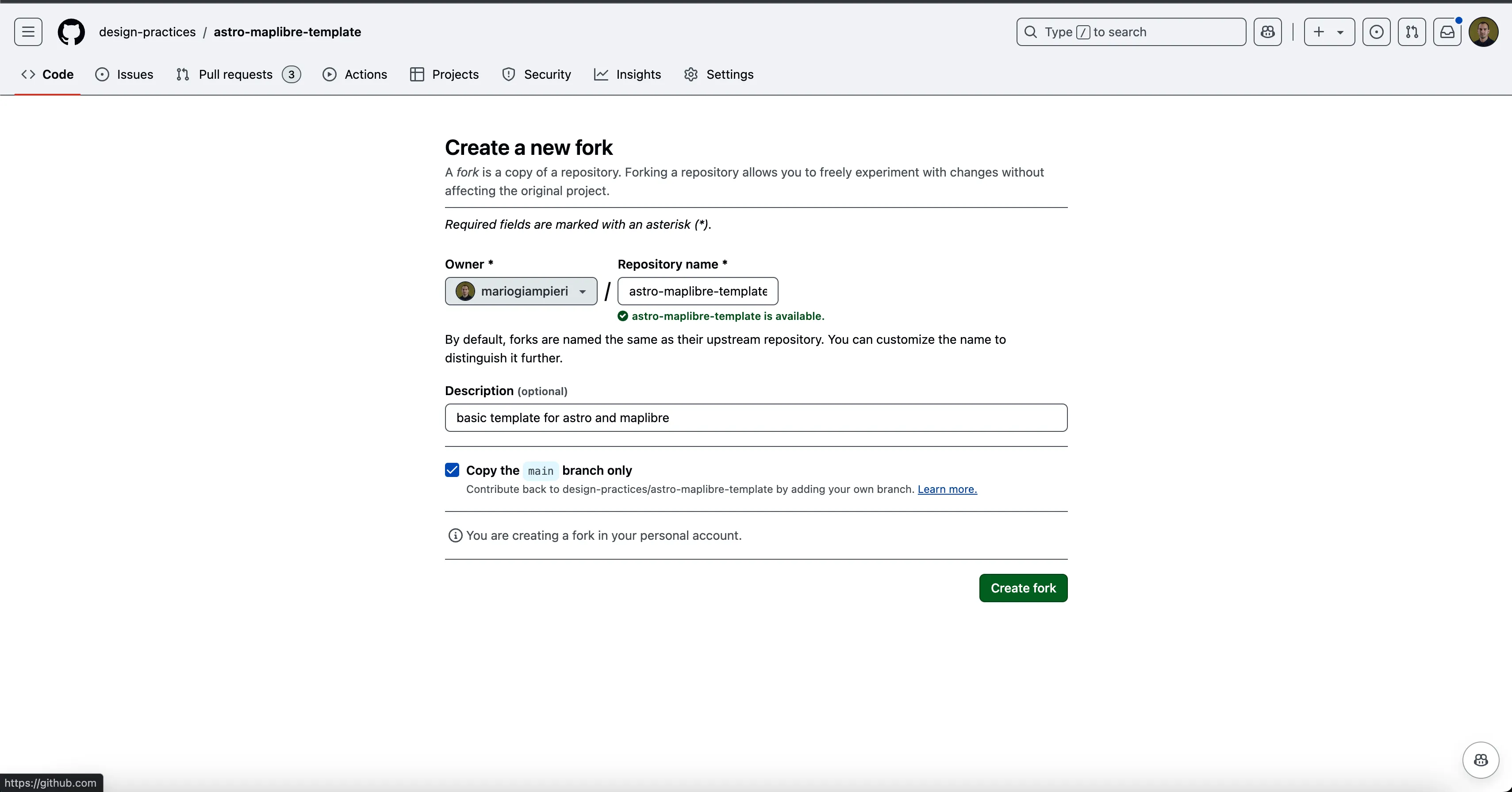Open your profile avatar menu

click(1484, 32)
